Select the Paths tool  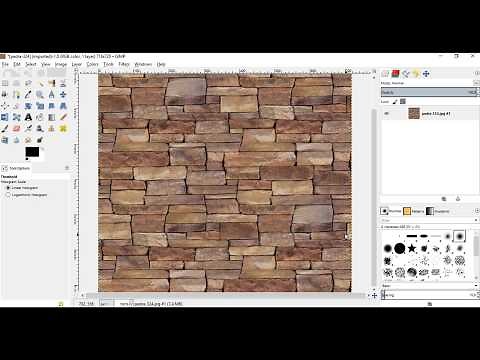pos(16,95)
